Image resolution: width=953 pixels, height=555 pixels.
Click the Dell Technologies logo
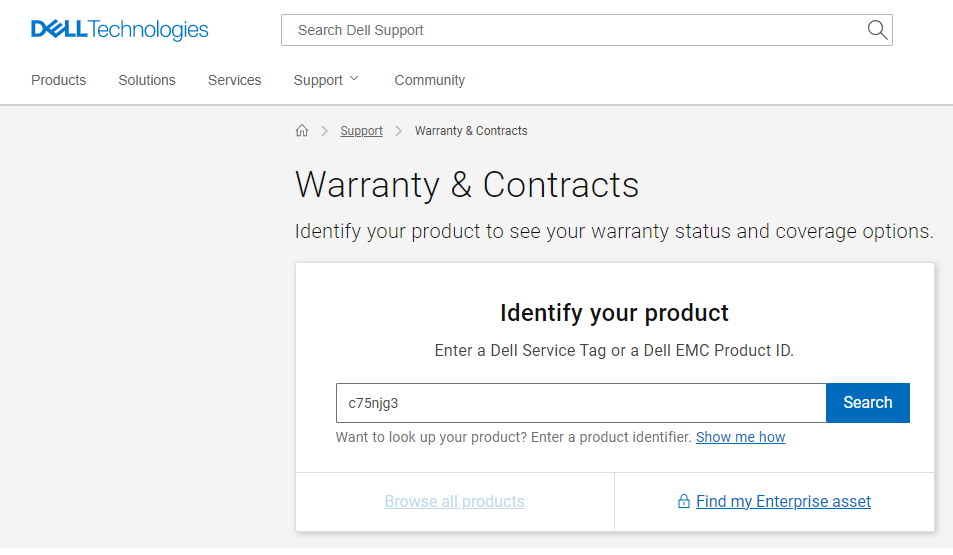[x=120, y=29]
